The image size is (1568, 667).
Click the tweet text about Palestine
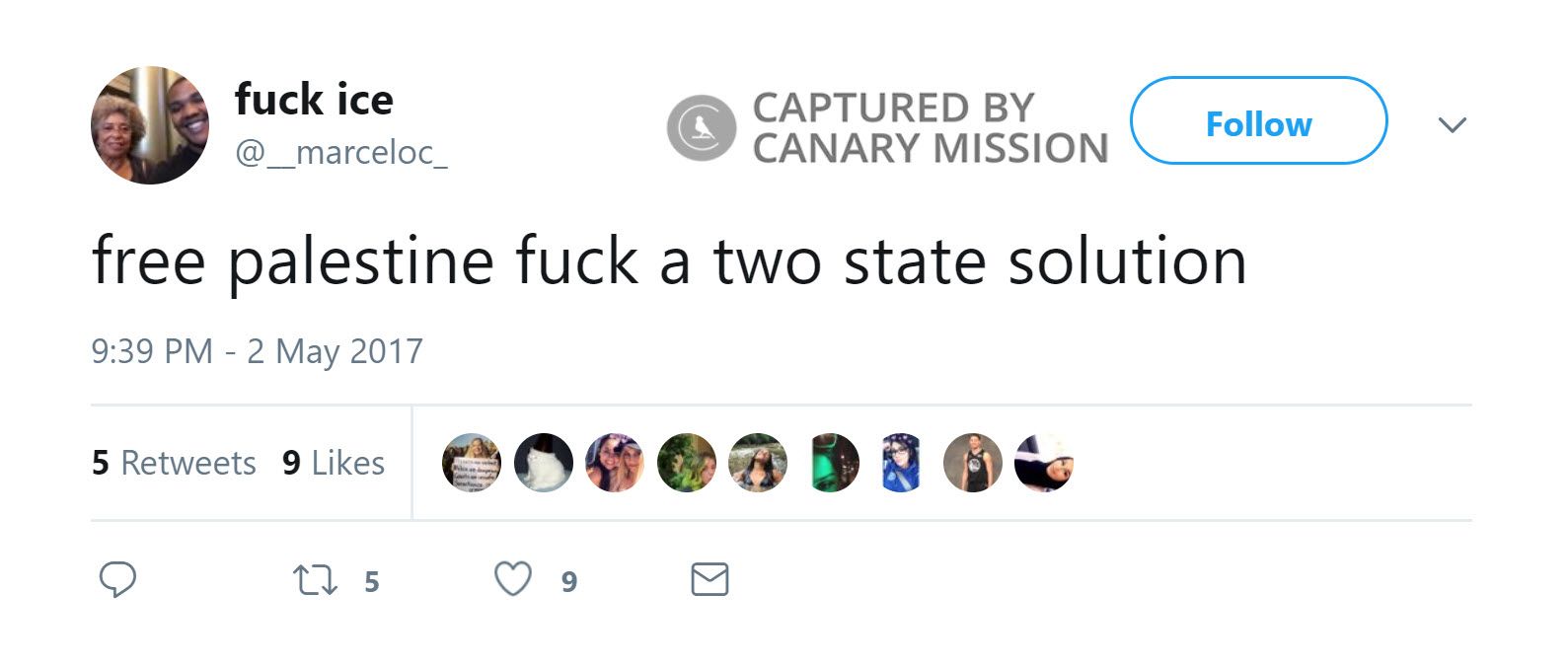click(669, 262)
